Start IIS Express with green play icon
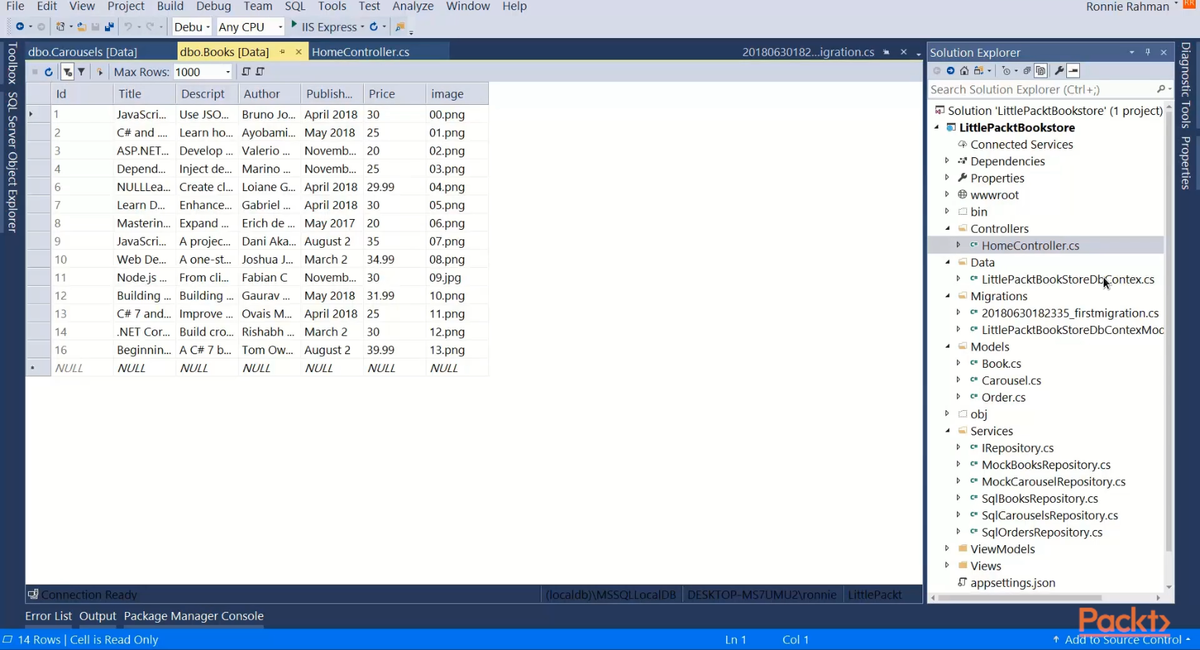Screen dimensions: 1200x650 [x=295, y=25]
